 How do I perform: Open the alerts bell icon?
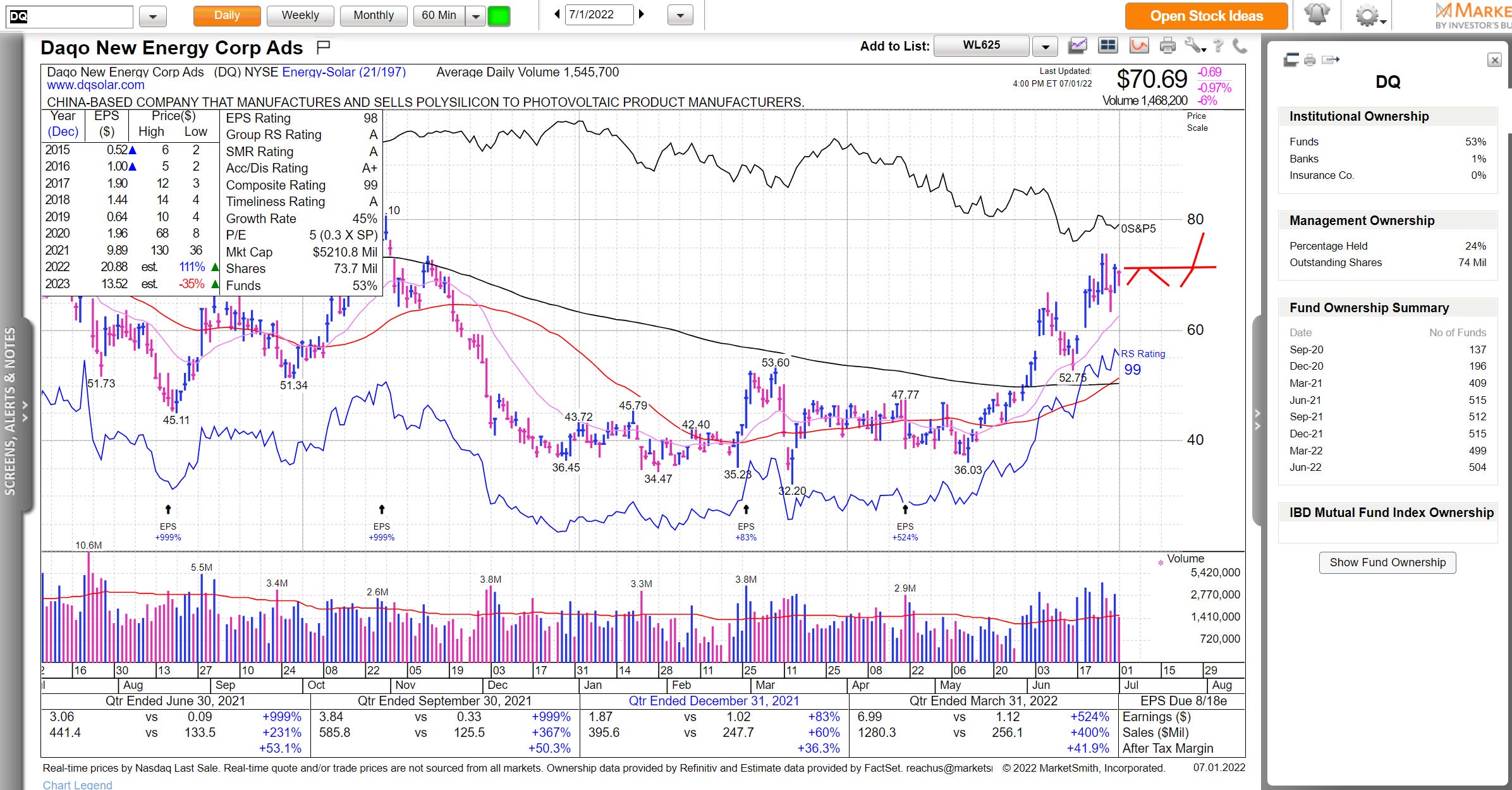[x=1317, y=15]
